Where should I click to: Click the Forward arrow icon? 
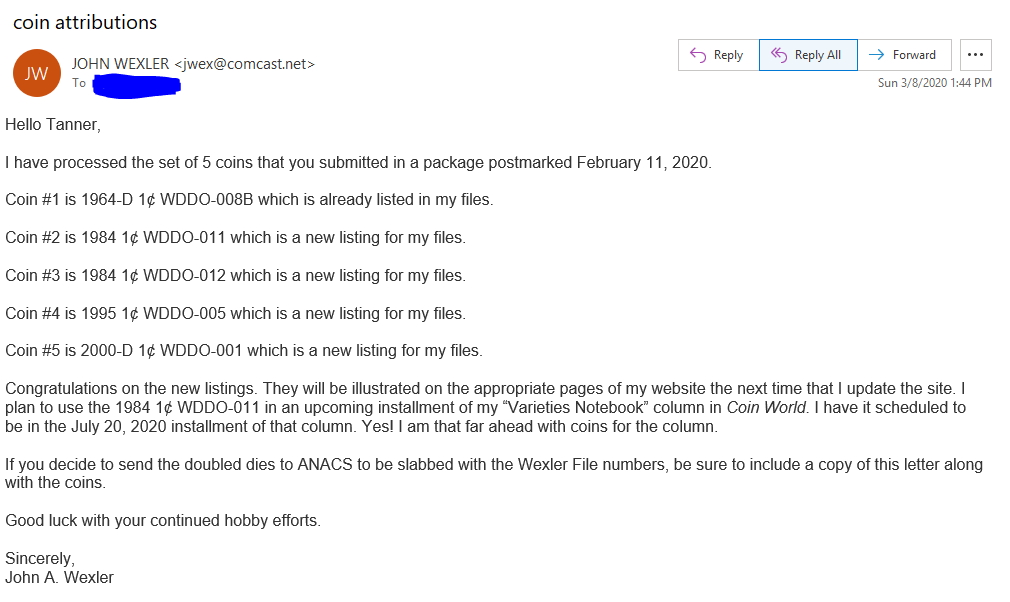tap(877, 55)
